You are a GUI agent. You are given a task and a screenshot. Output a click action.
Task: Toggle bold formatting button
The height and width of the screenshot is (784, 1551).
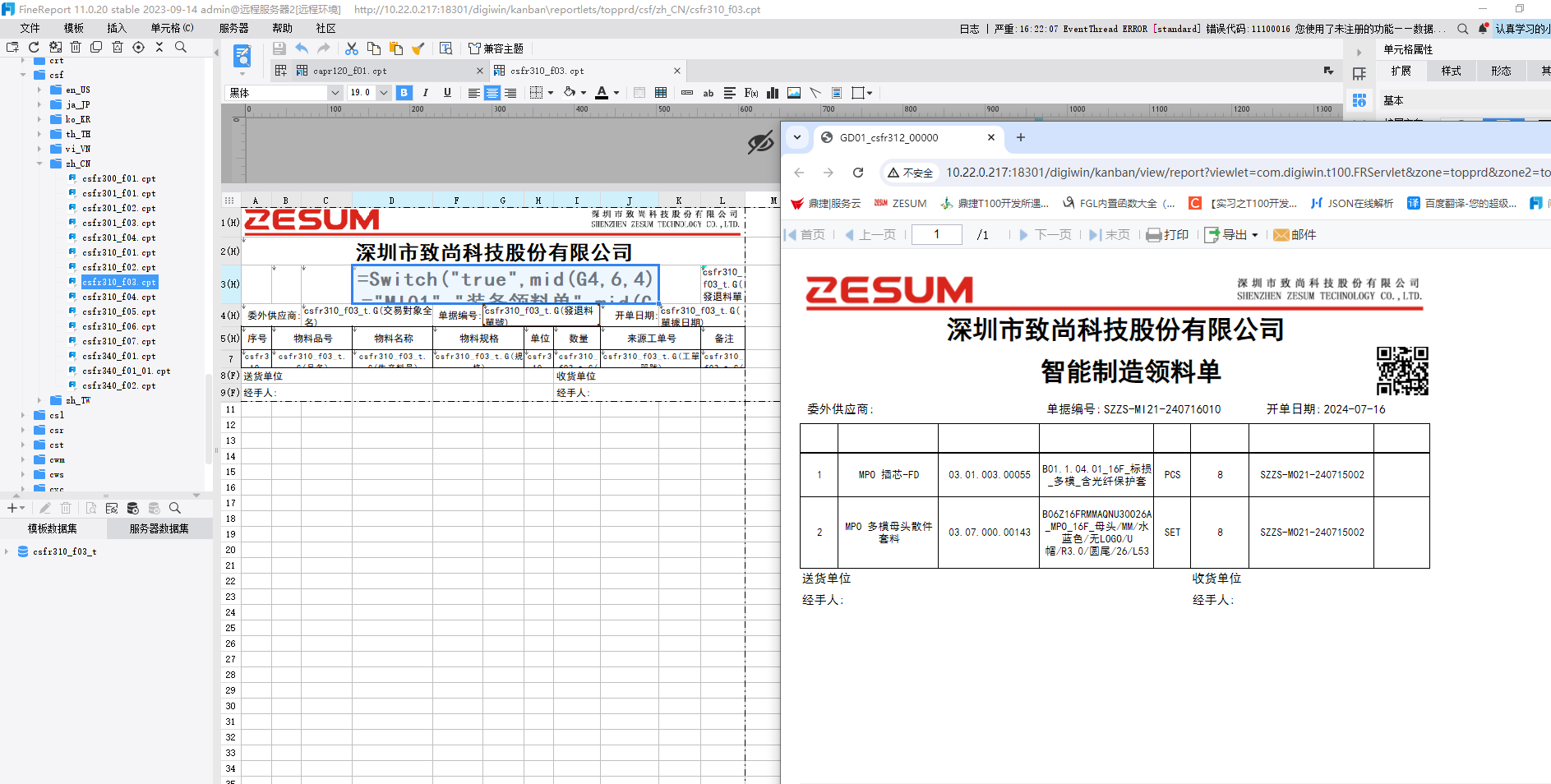tap(404, 93)
